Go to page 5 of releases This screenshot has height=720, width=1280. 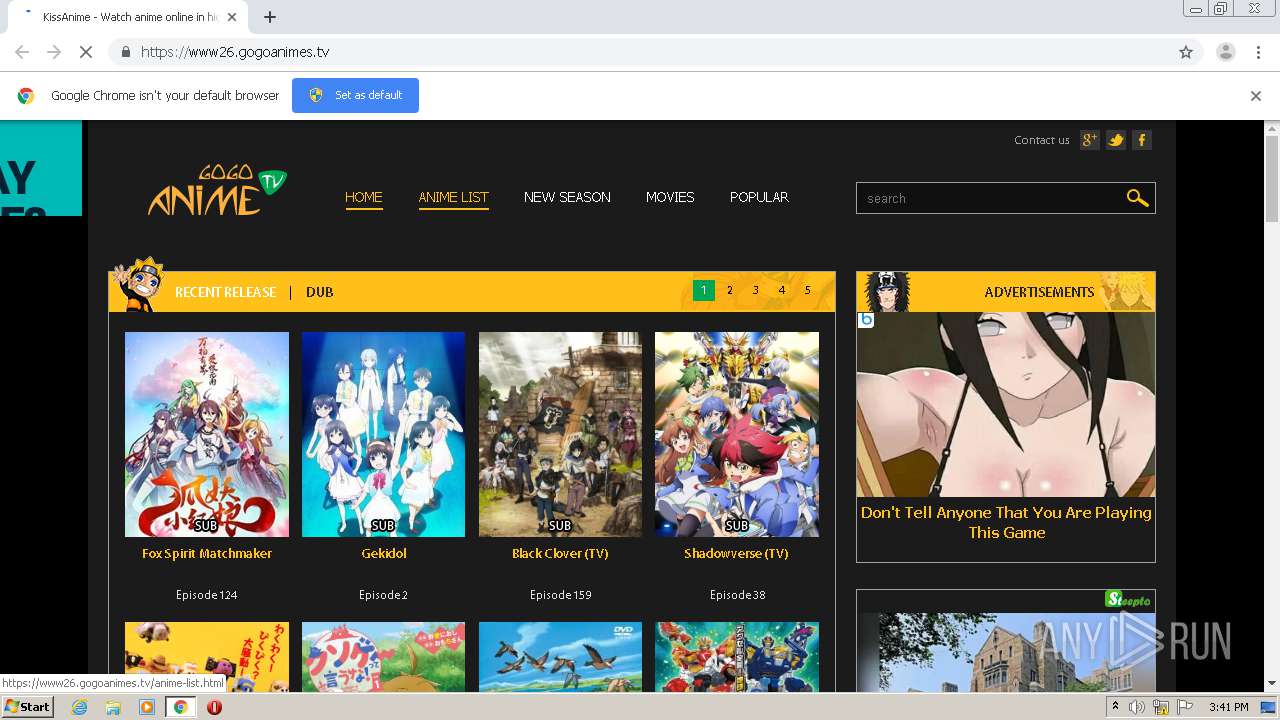[808, 290]
